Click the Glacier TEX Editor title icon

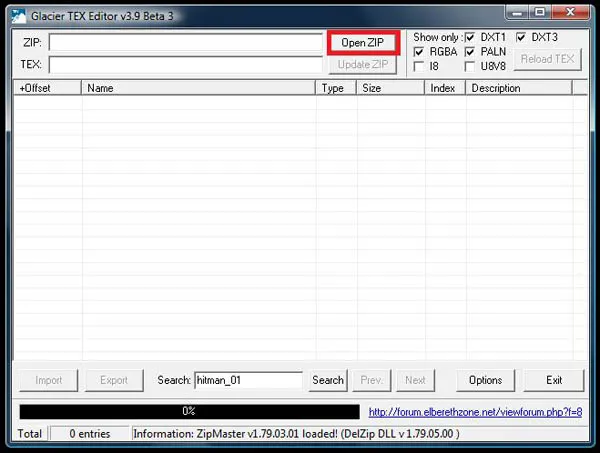[18, 16]
